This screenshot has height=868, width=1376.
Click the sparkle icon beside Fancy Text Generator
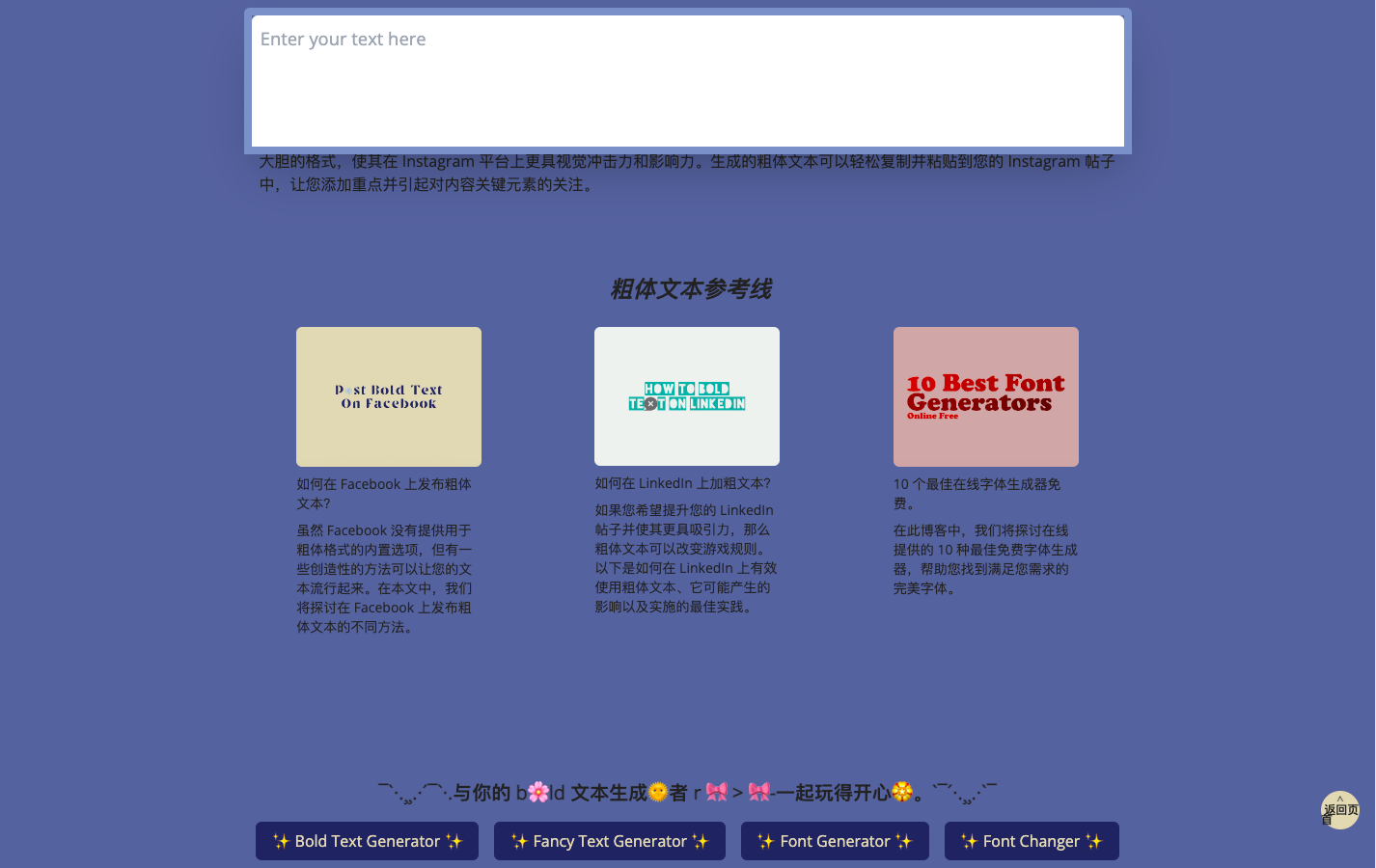click(x=520, y=841)
